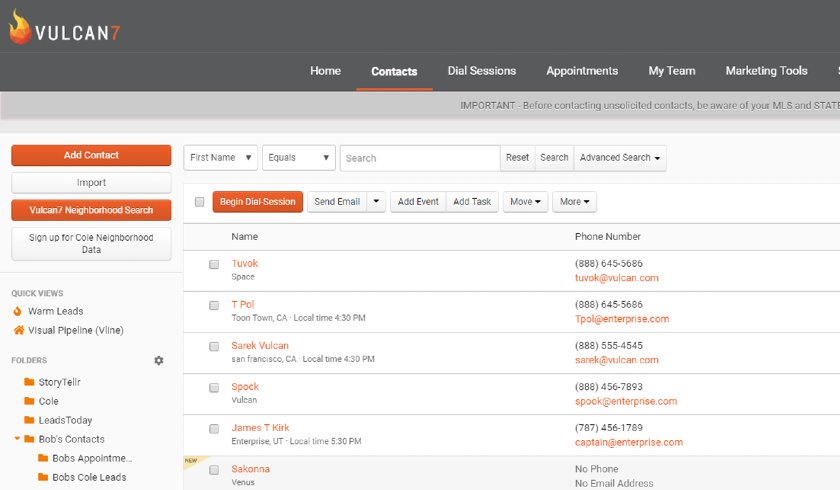Navigate to My Team tab
This screenshot has width=840, height=490.
pyautogui.click(x=672, y=71)
